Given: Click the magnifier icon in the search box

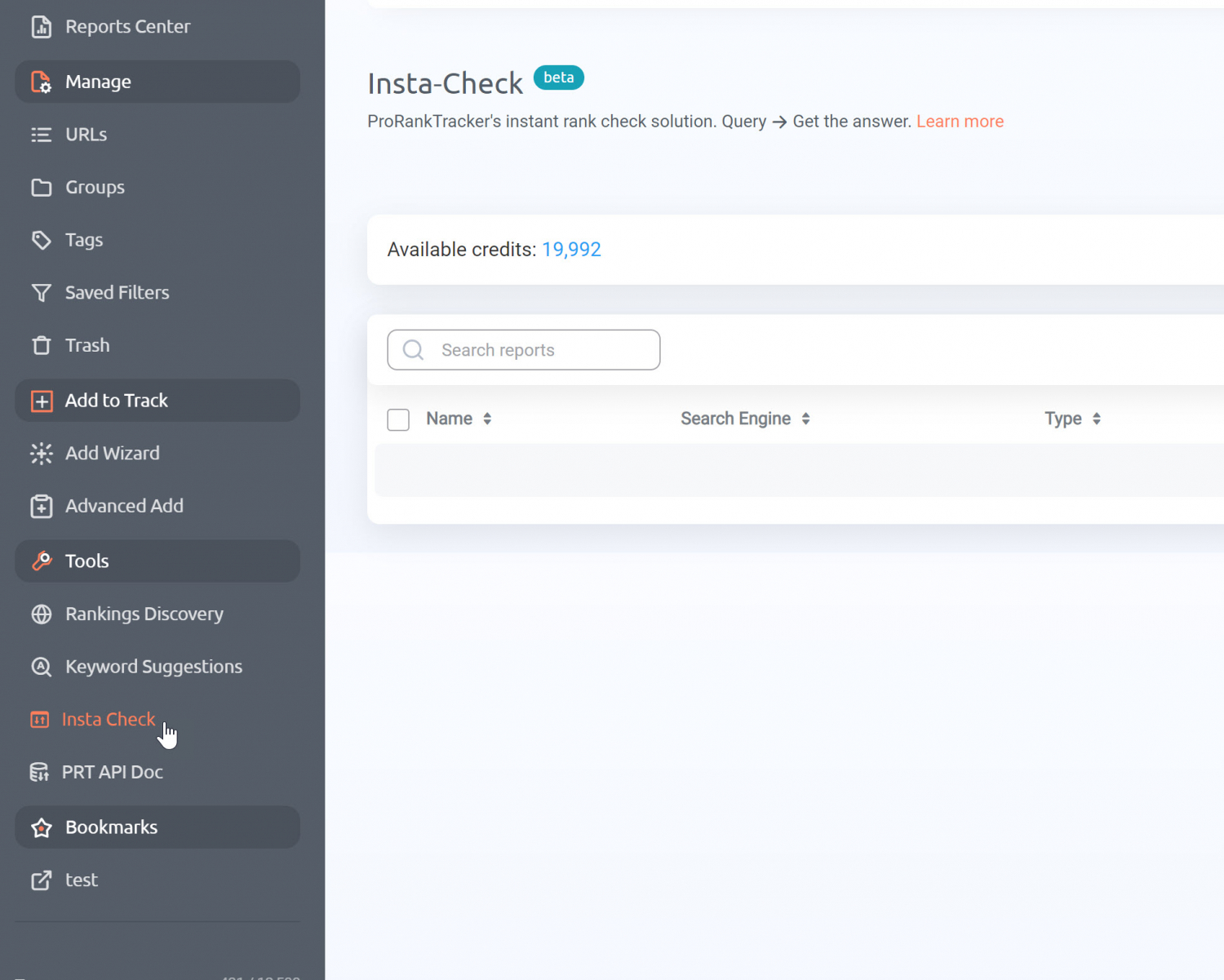Looking at the screenshot, I should point(414,350).
